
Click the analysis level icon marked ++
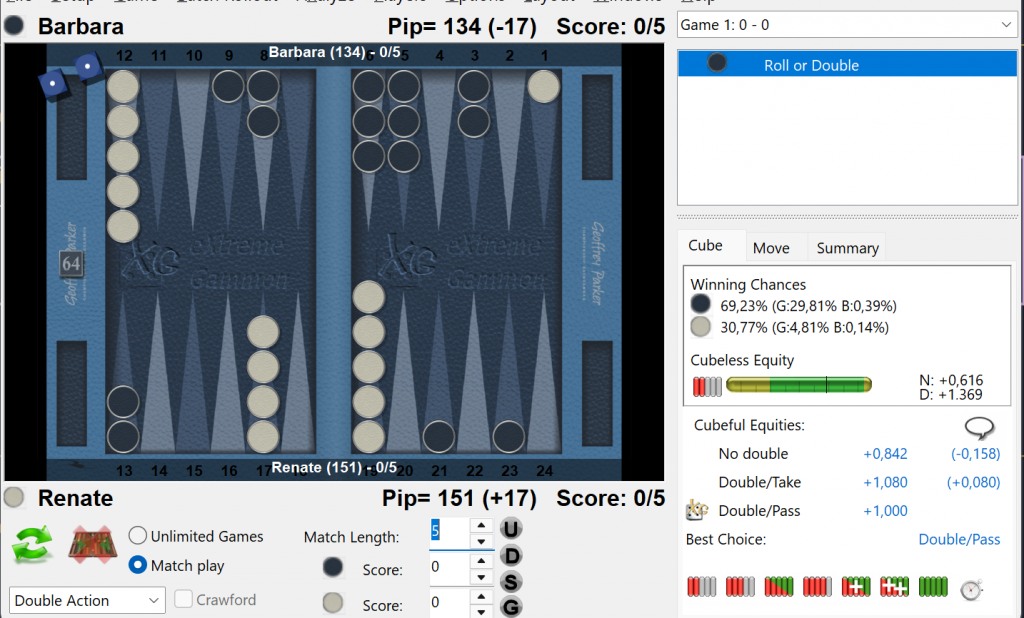(x=894, y=587)
